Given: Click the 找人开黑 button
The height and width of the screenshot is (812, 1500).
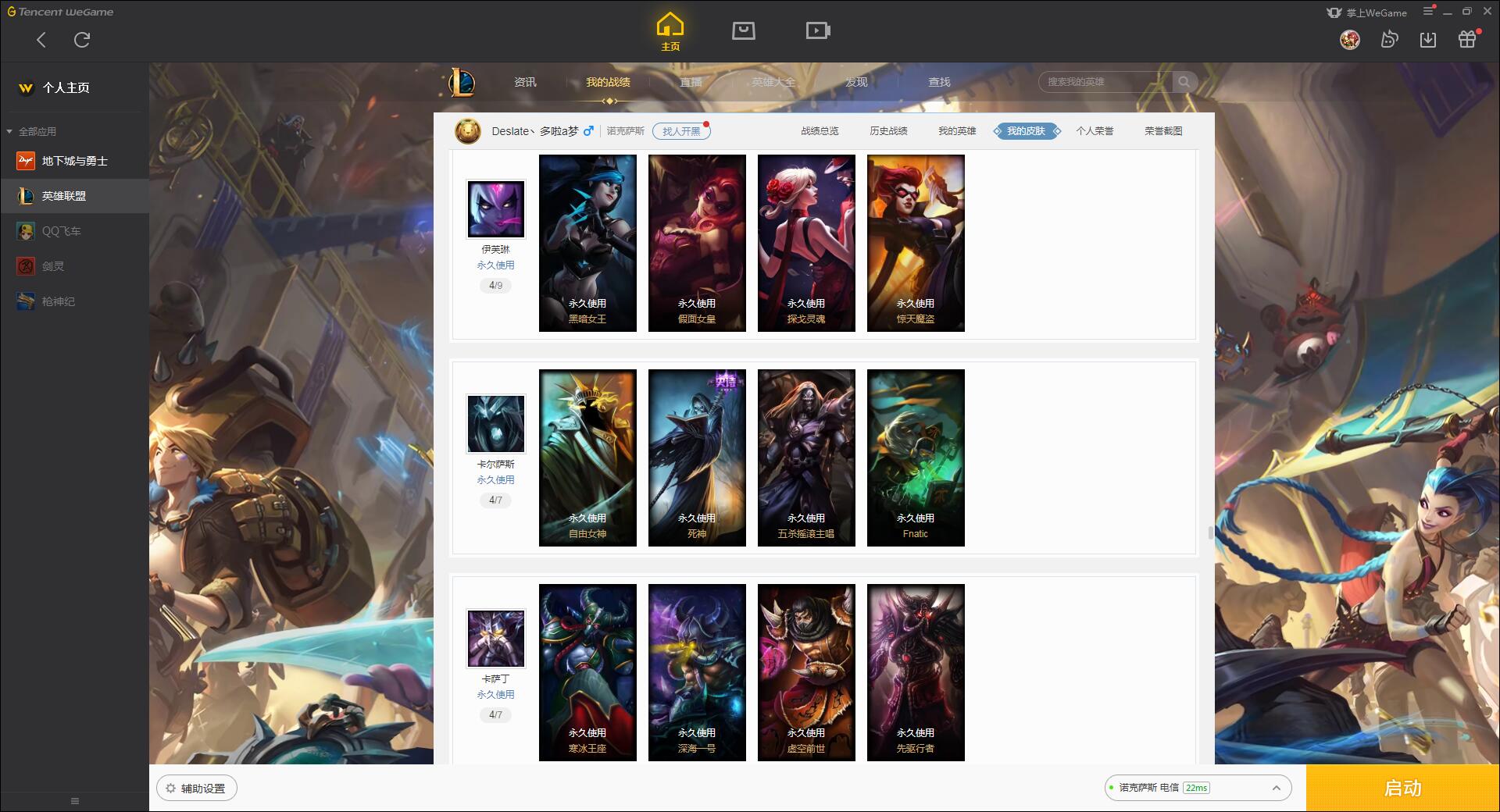Looking at the screenshot, I should coord(681,131).
